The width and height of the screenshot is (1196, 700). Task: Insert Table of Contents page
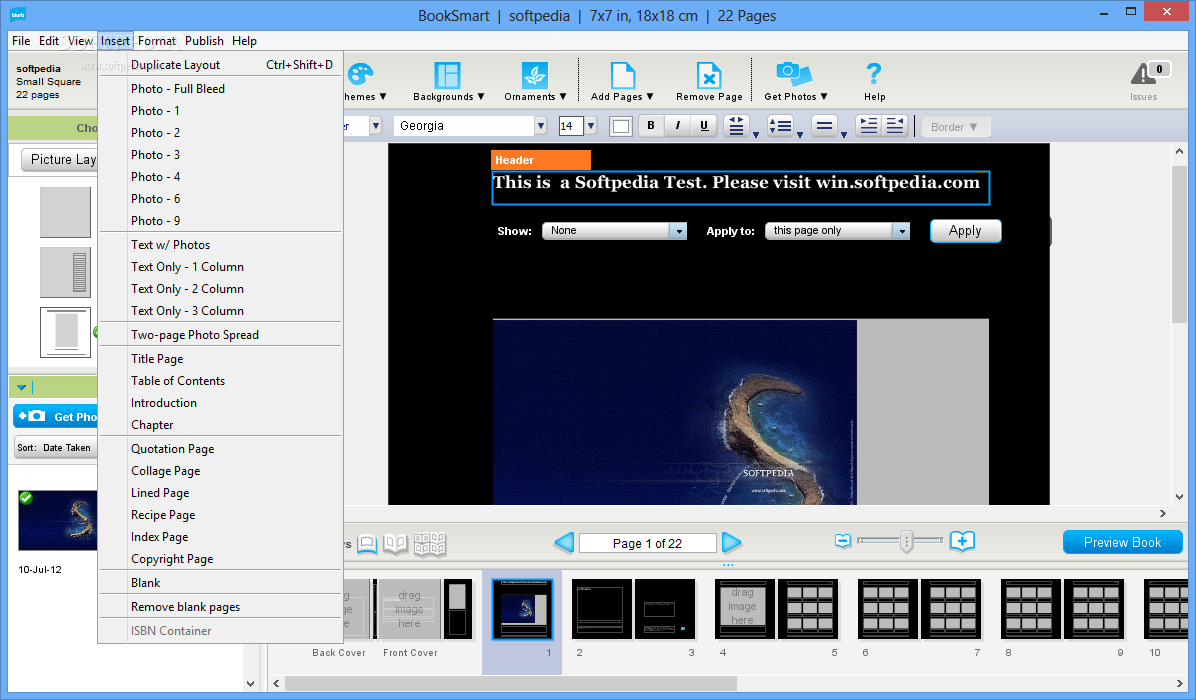pyautogui.click(x=220, y=381)
